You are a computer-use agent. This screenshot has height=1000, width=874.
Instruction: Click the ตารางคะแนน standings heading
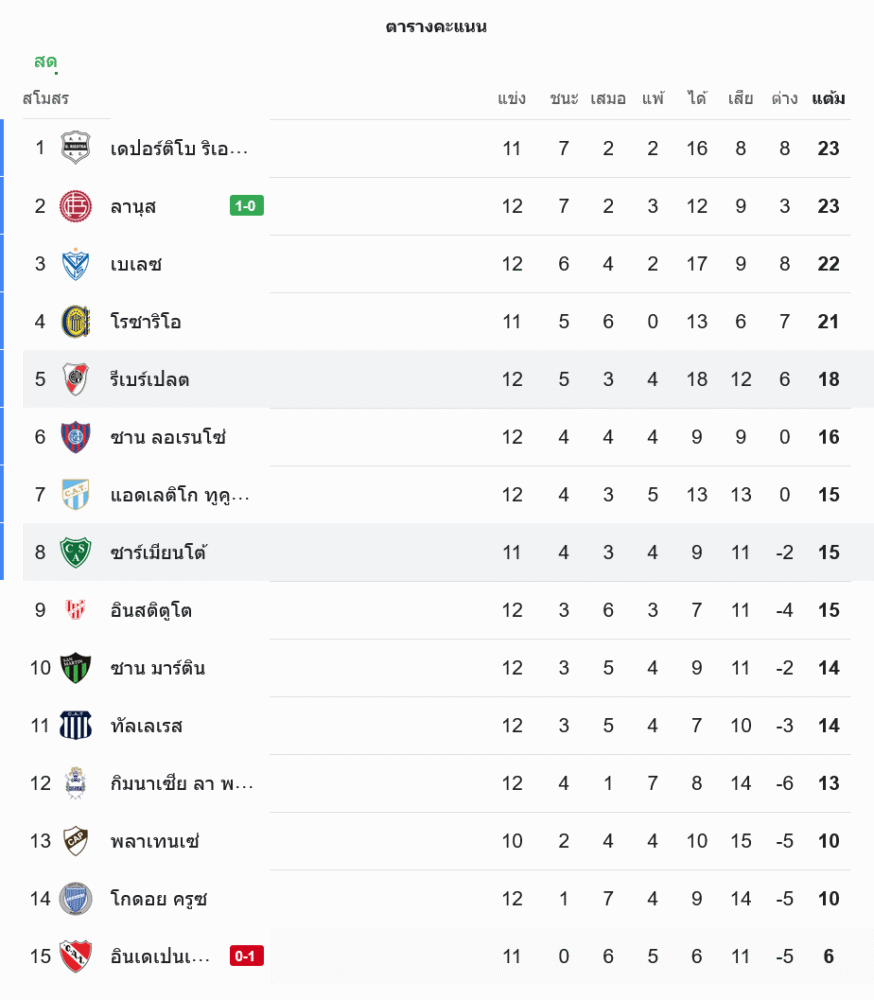pyautogui.click(x=436, y=27)
